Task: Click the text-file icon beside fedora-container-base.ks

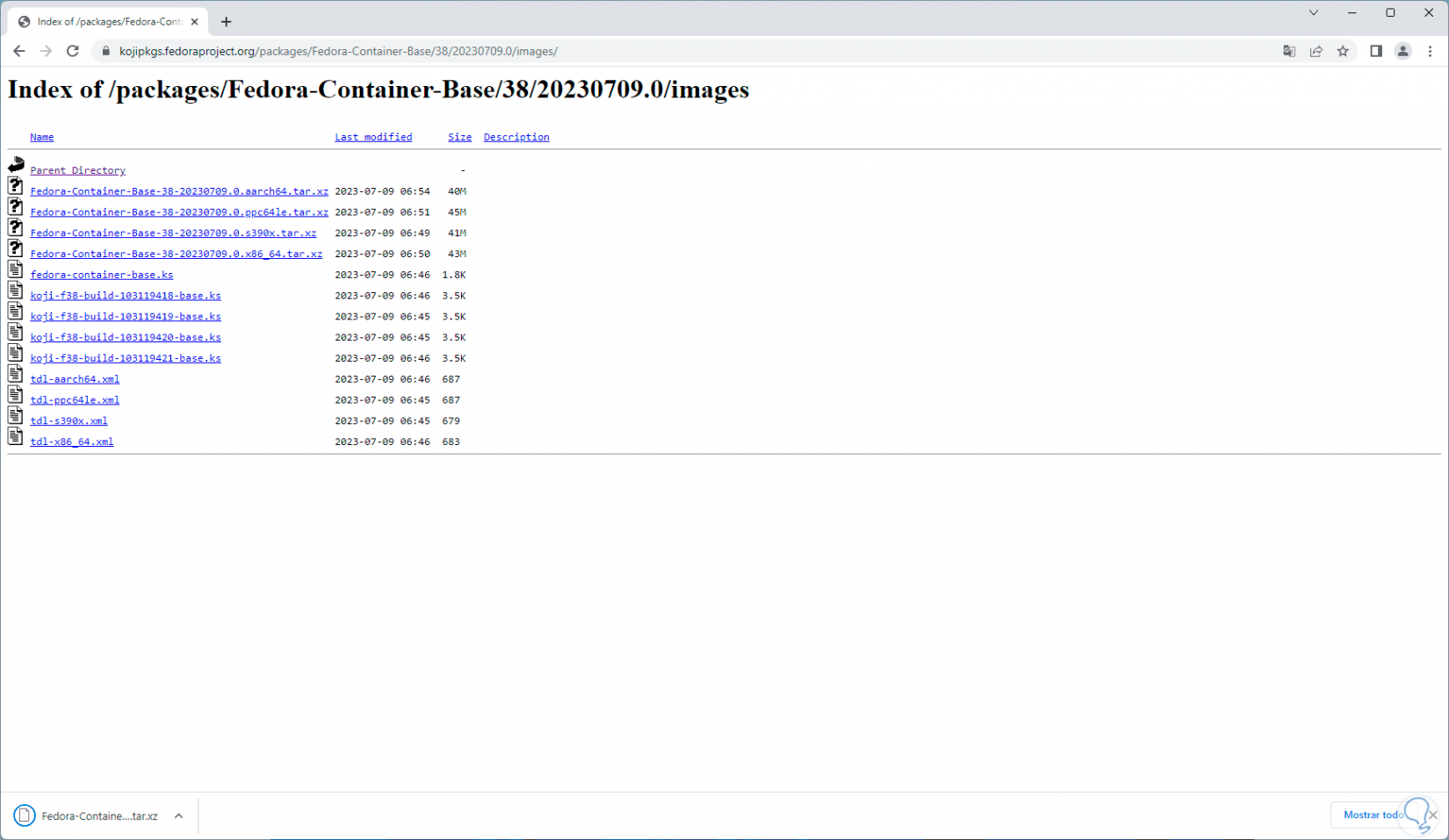Action: click(16, 269)
